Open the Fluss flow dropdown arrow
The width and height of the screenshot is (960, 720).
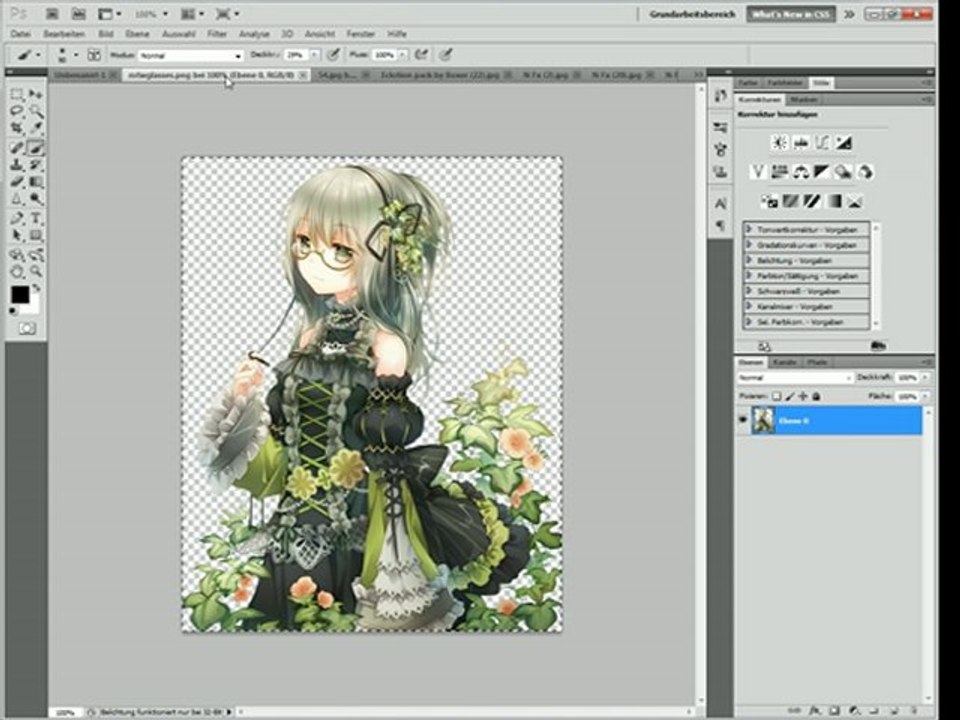(x=403, y=55)
